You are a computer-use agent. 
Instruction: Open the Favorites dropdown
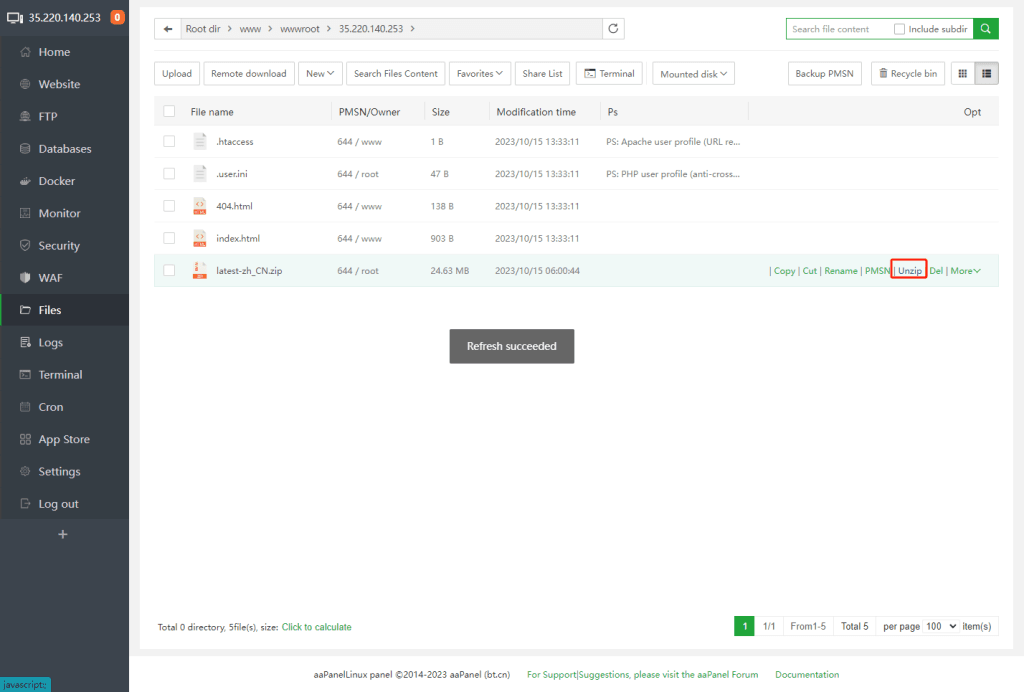[x=480, y=73]
